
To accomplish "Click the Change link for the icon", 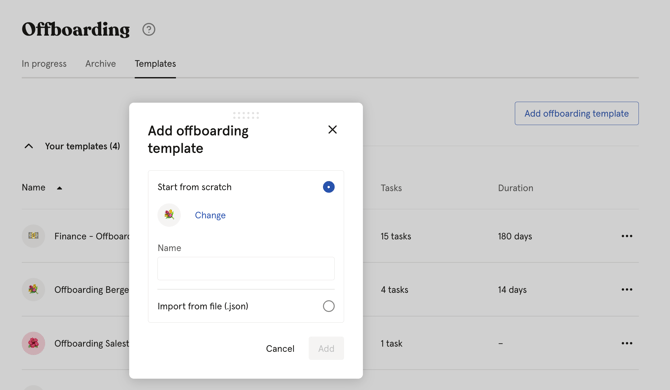I will [x=210, y=215].
